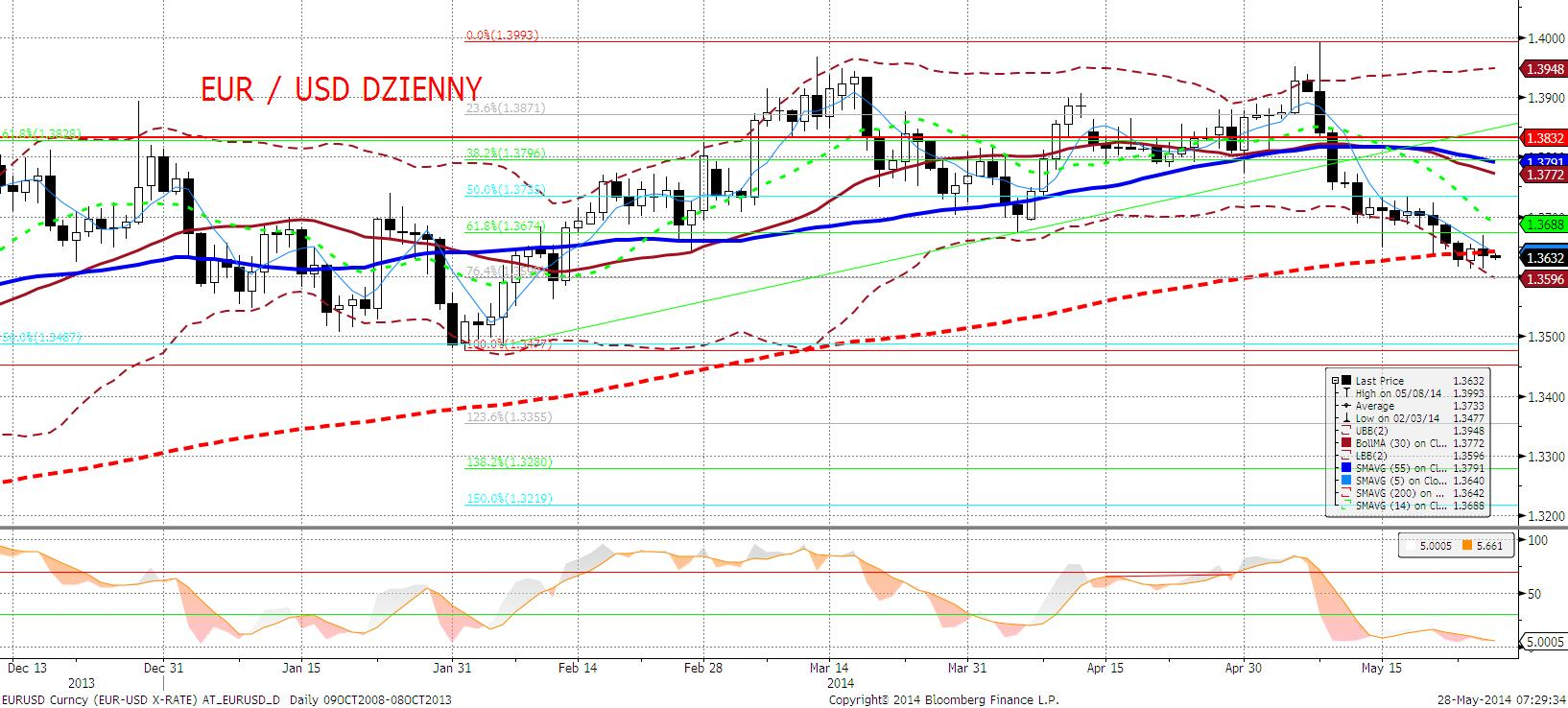Click the 150.0%(1.3219) Fibonacci level label

point(510,499)
